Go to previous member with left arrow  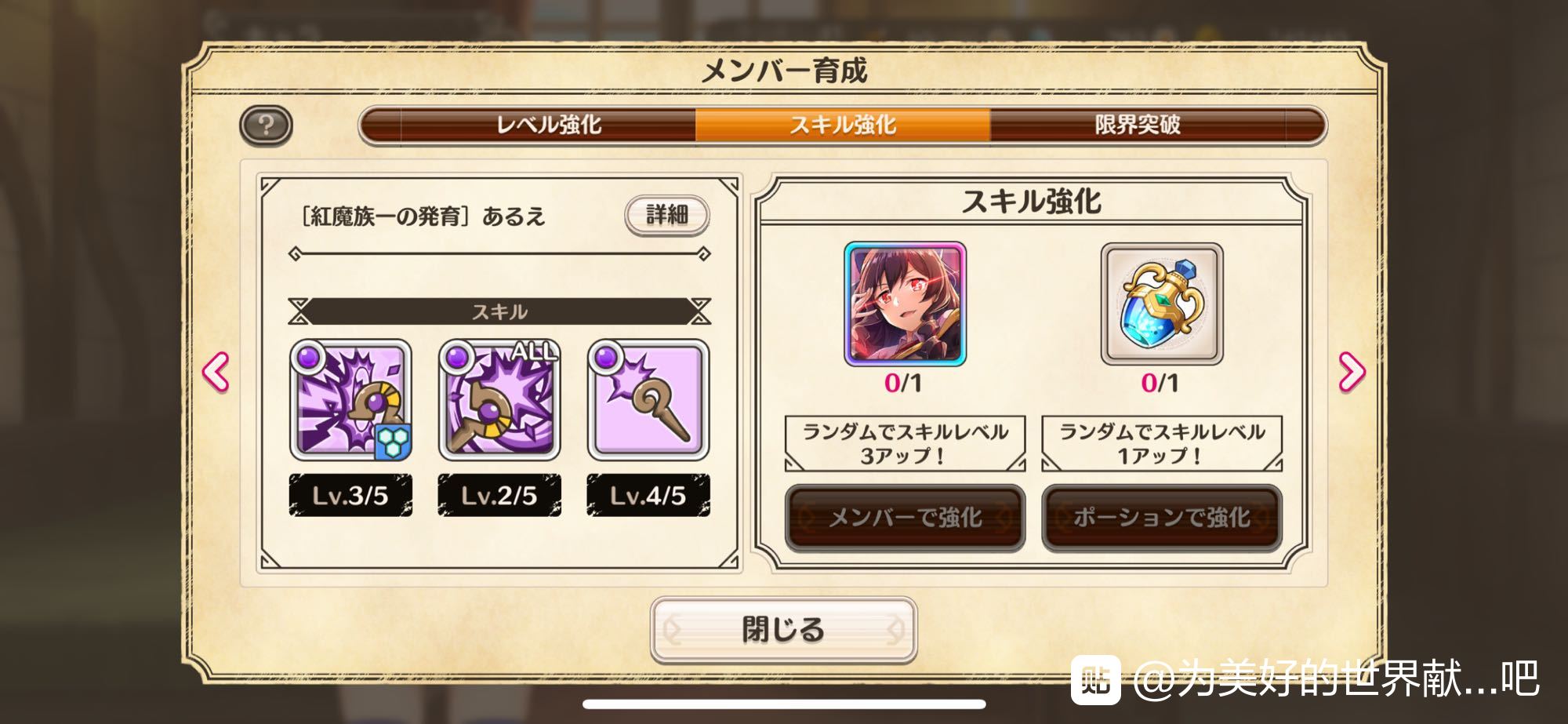(216, 372)
